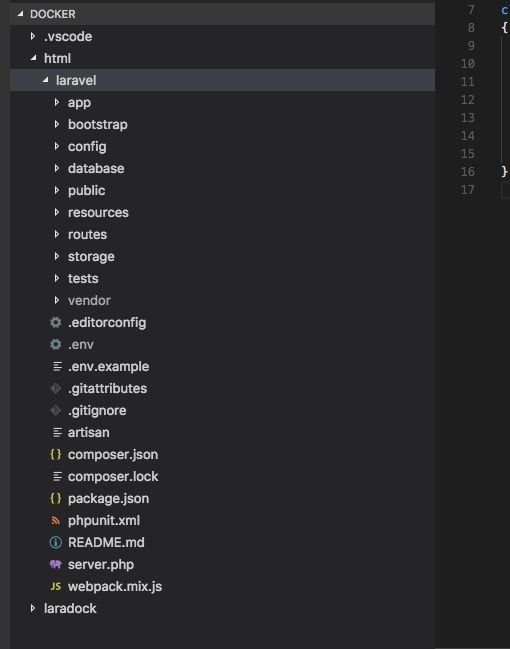
Task: Click the git icon beside .gitignore
Action: pyautogui.click(x=55, y=410)
